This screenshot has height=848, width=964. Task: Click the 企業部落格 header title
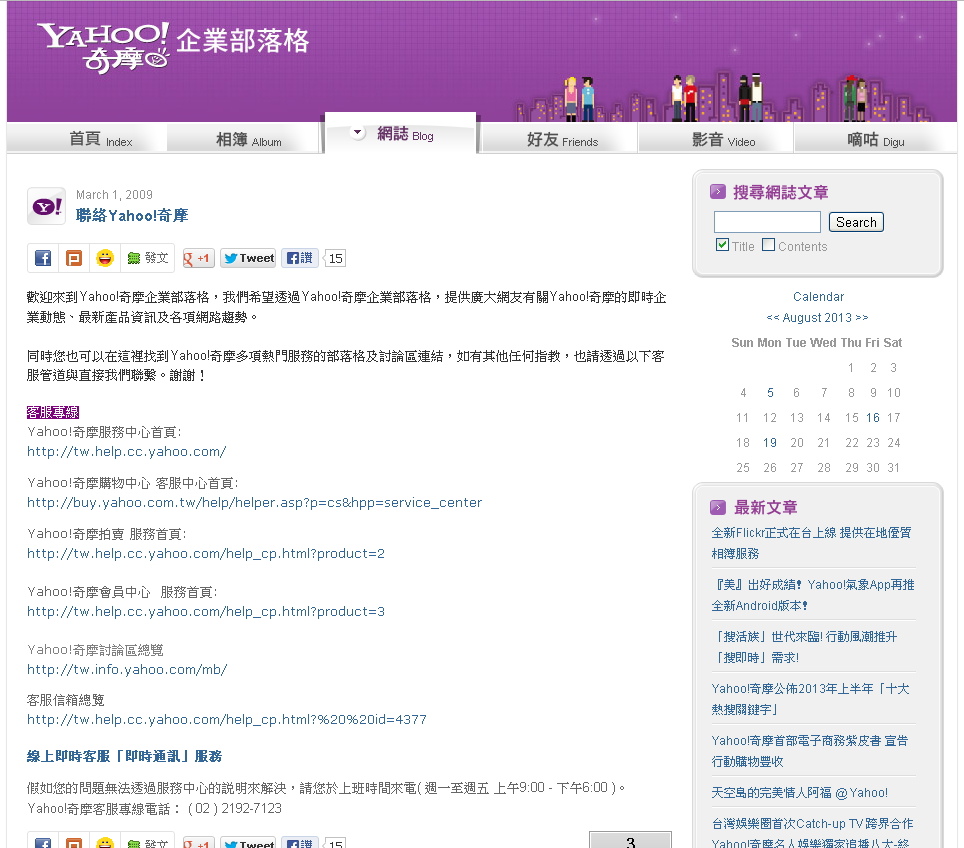[x=242, y=41]
